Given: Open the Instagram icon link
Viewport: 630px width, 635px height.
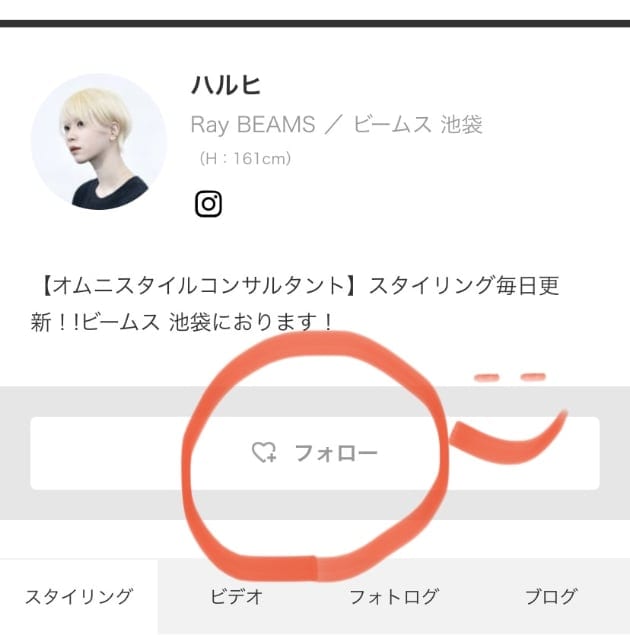Looking at the screenshot, I should pos(208,204).
